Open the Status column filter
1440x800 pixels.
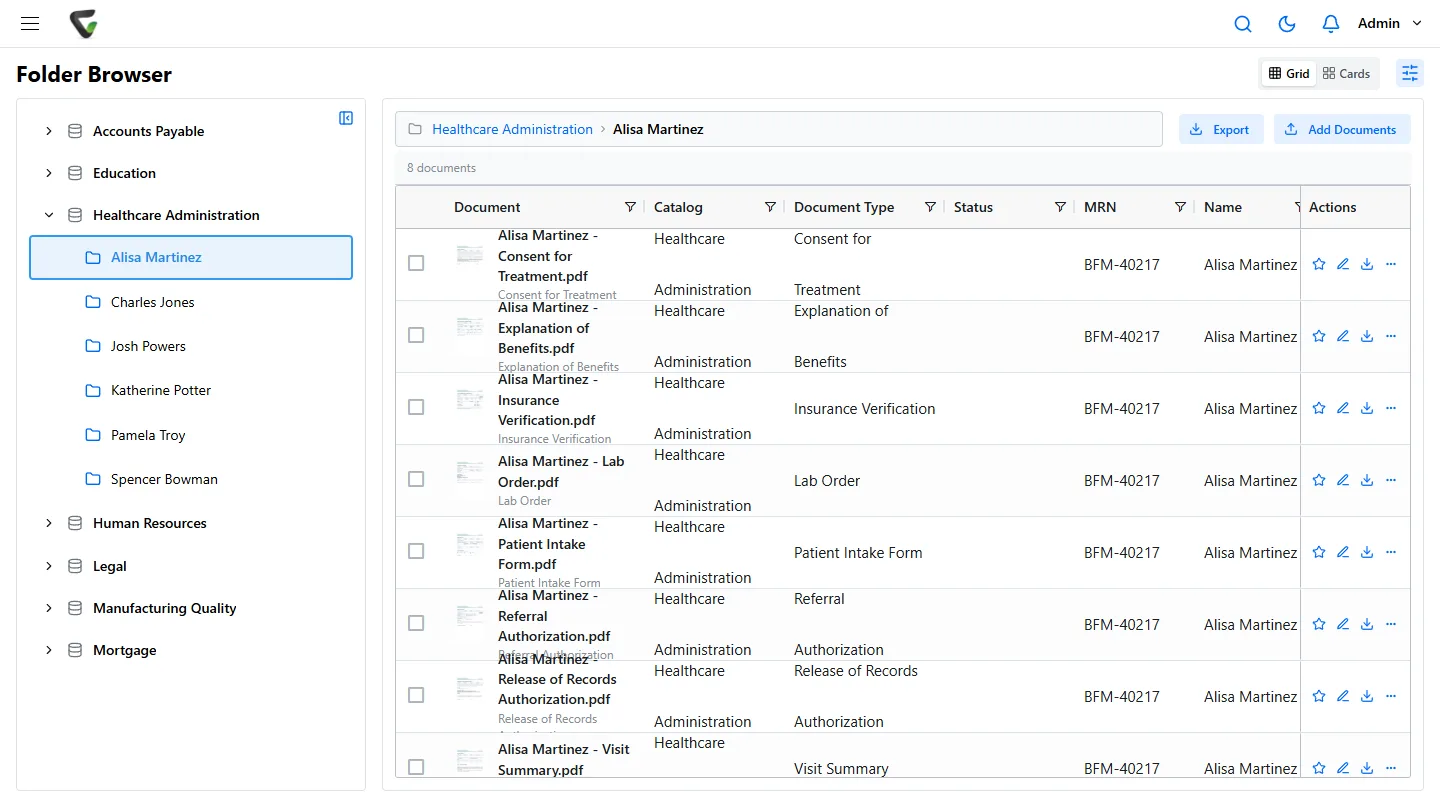click(1060, 207)
